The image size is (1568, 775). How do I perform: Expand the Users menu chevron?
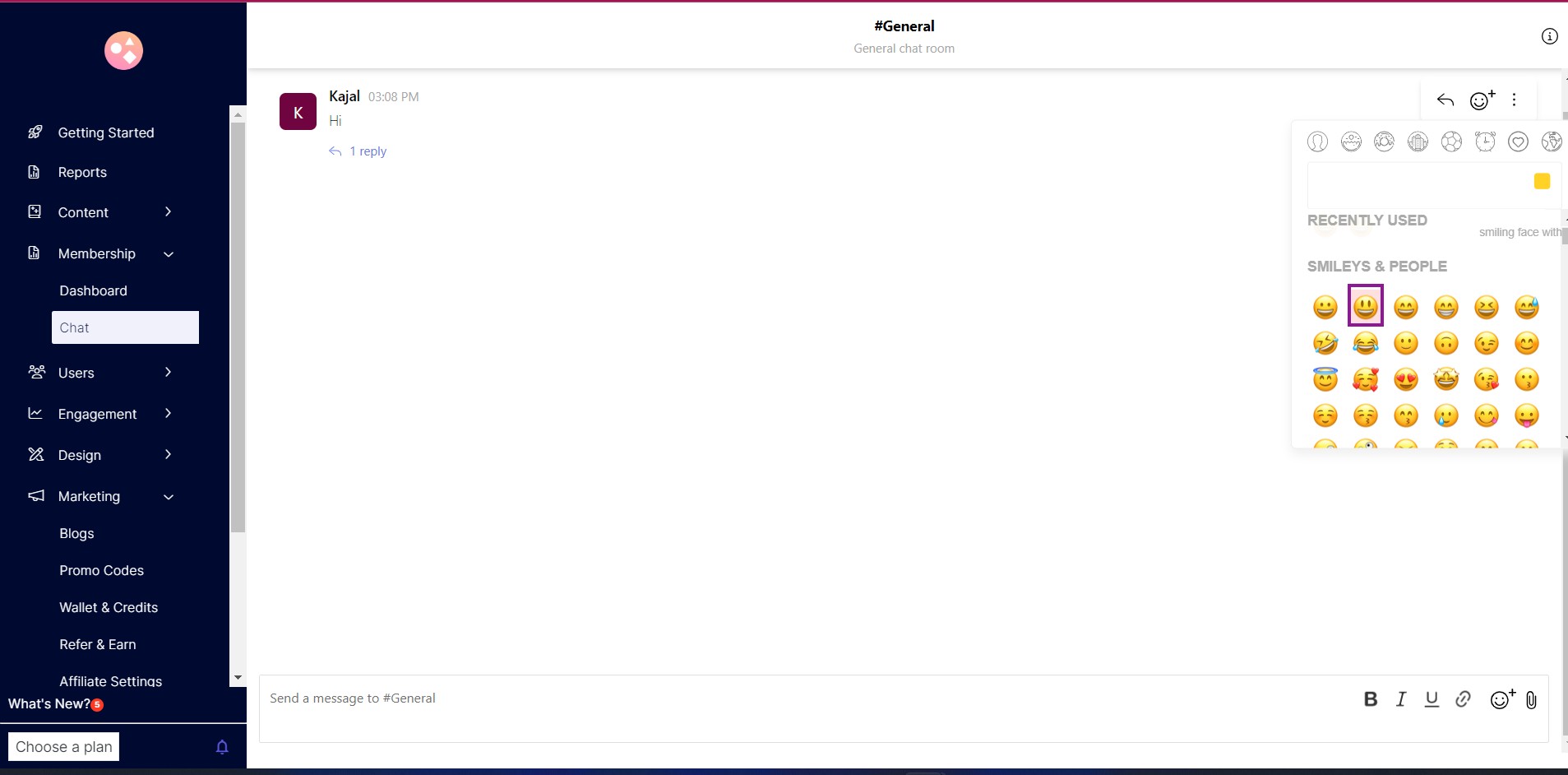(x=168, y=372)
